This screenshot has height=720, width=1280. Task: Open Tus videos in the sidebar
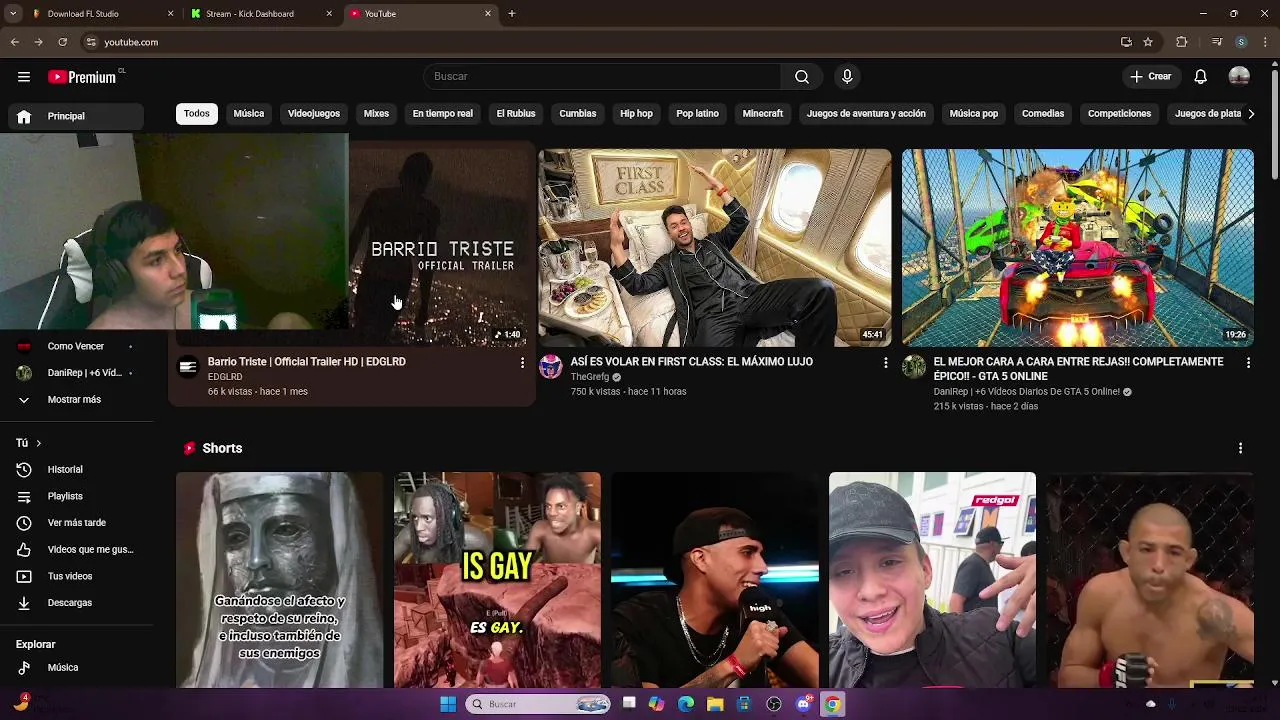[76, 576]
